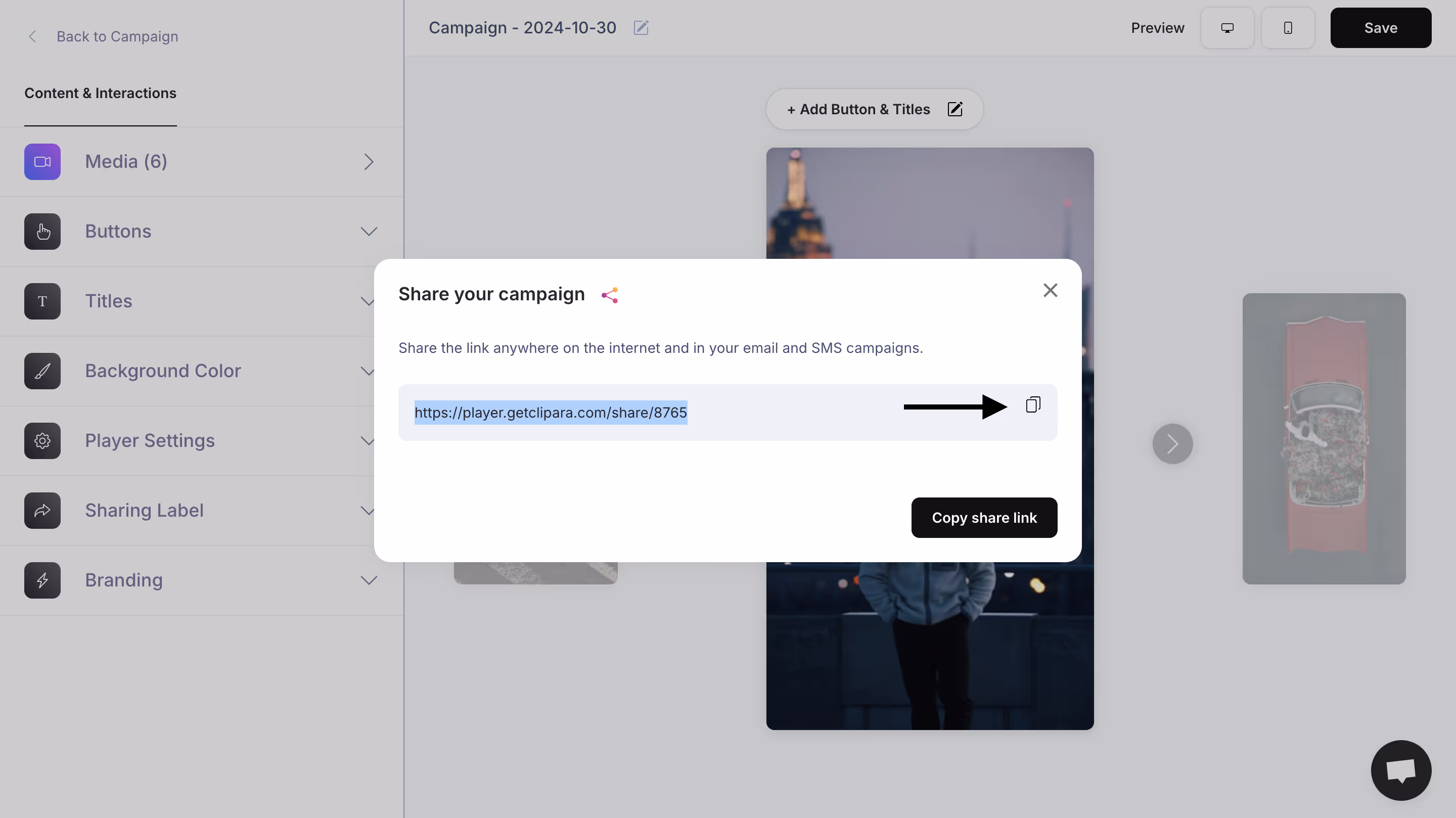Click the Sharing Label arrow icon

[42, 511]
